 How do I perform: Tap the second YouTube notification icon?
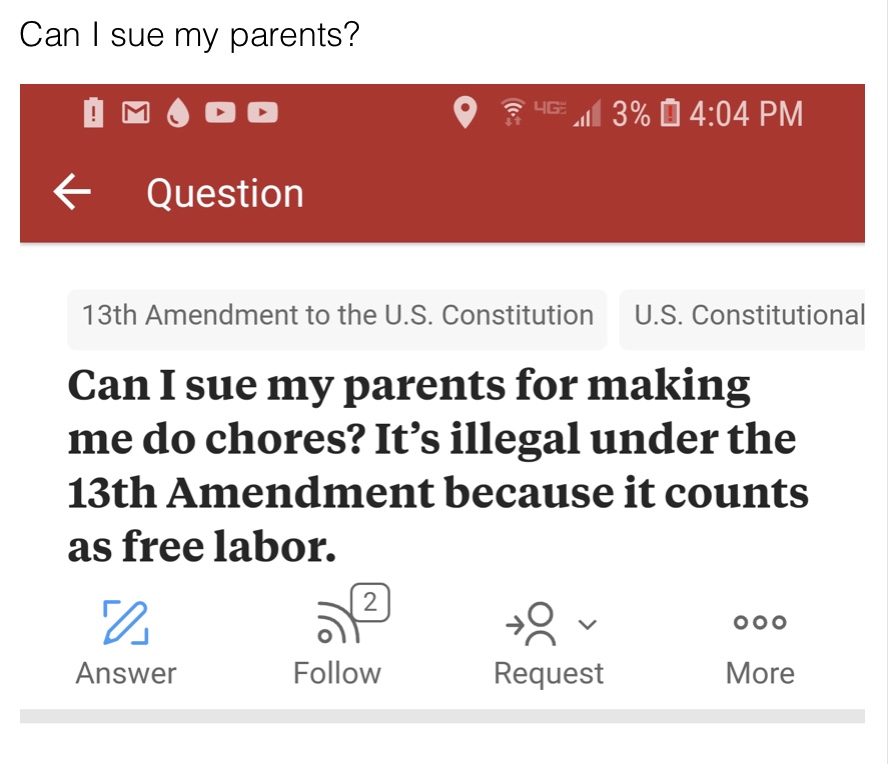click(263, 112)
